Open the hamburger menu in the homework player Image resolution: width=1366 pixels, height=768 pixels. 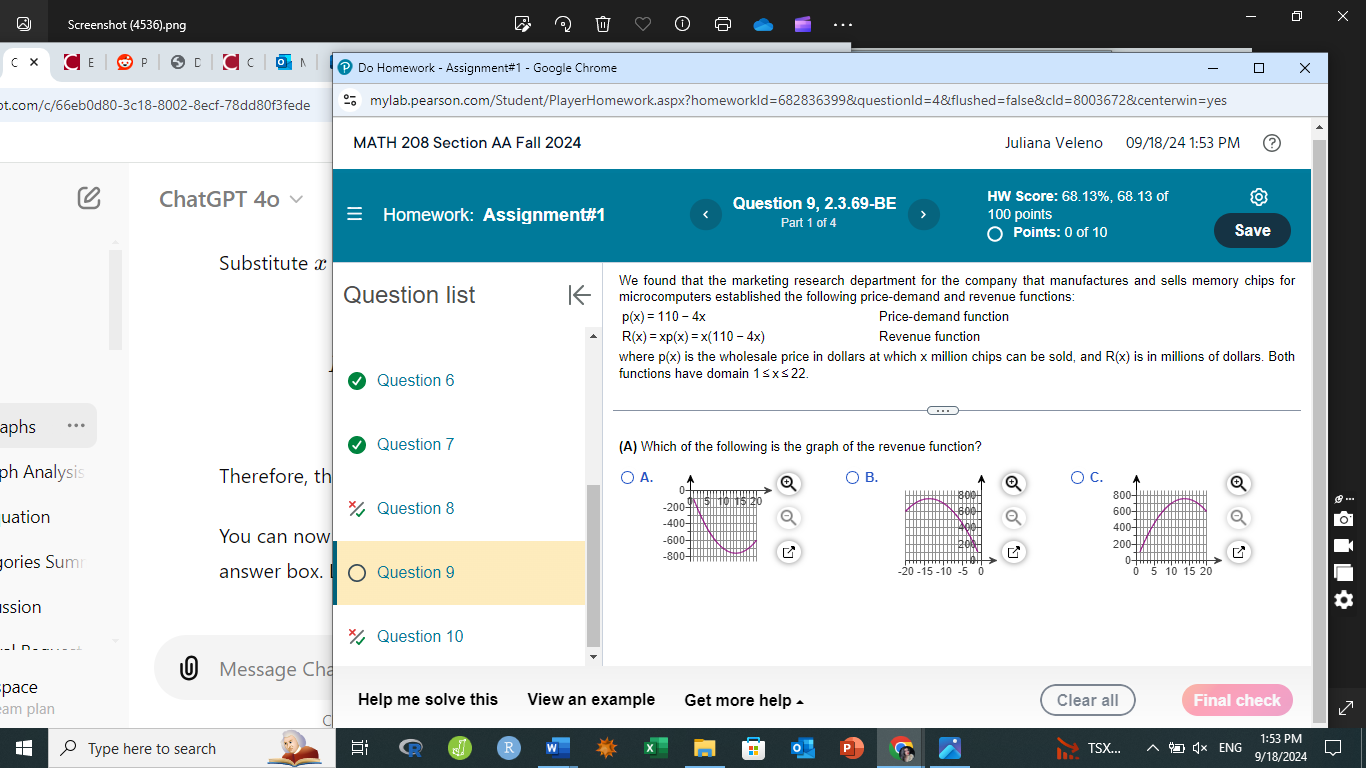click(x=355, y=214)
